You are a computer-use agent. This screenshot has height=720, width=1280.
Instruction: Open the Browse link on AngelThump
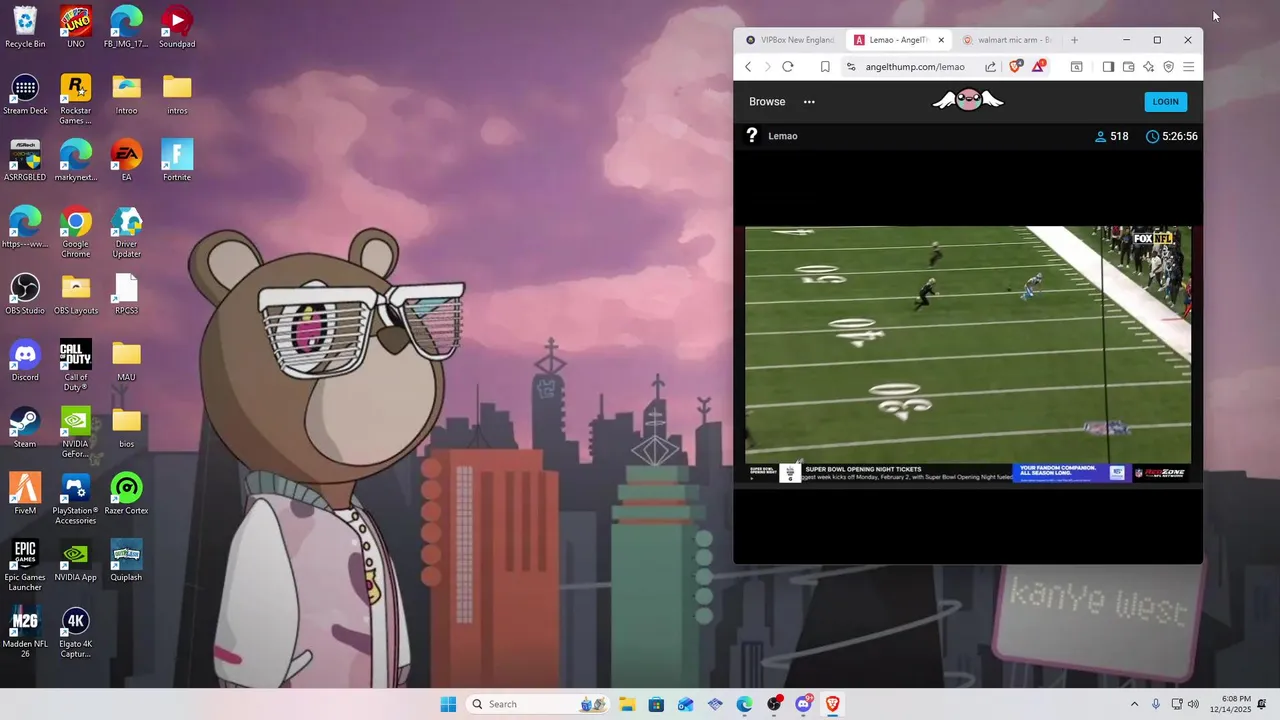[x=767, y=102]
